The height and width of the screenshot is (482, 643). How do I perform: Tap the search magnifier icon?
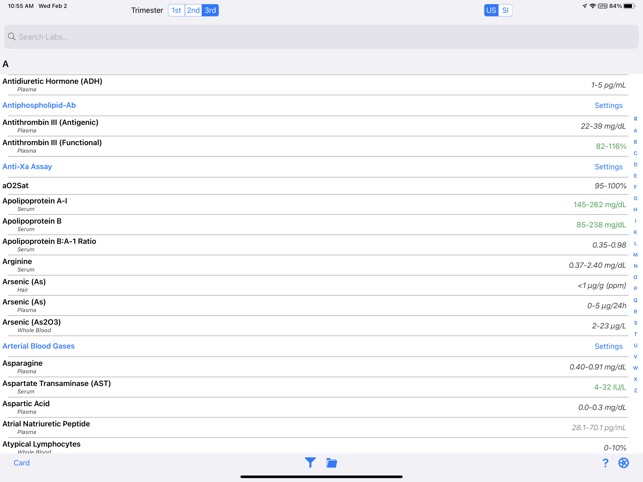(x=12, y=37)
